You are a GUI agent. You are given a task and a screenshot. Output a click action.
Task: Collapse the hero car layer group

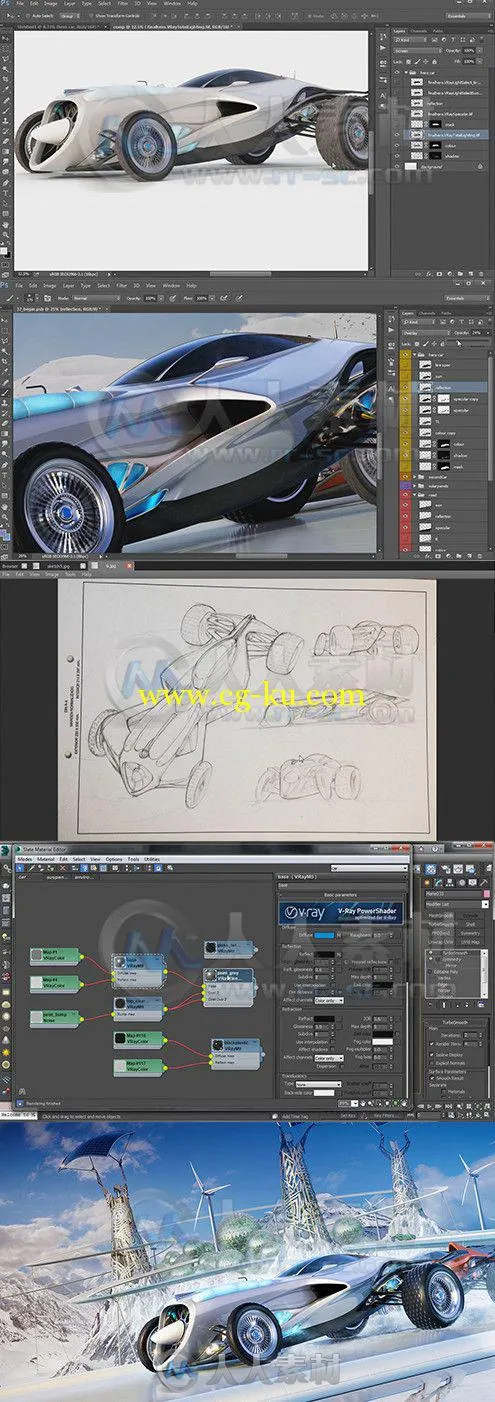[x=415, y=355]
